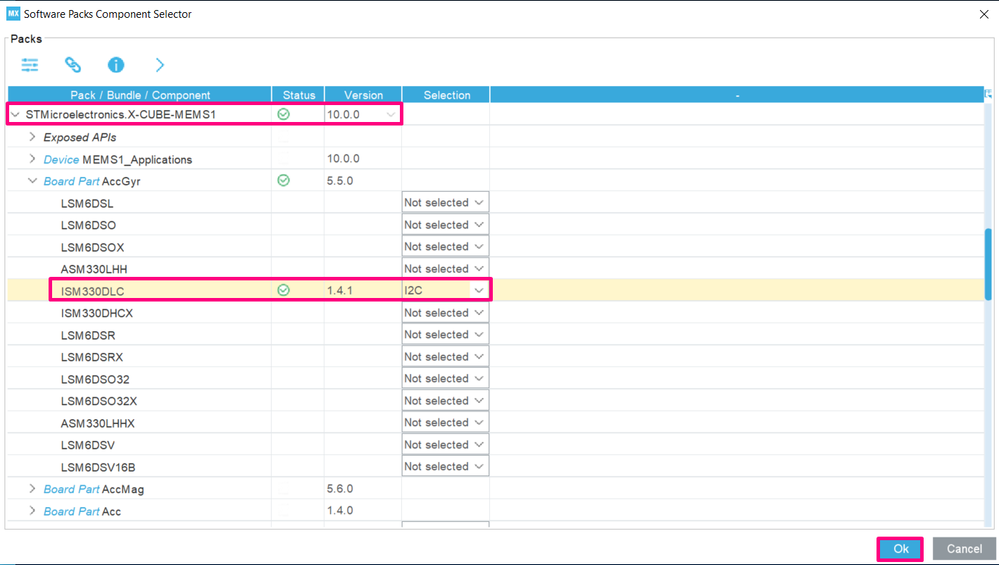Click version 5.5.0 of Board Part AccGyr
The width and height of the screenshot is (999, 565).
[x=340, y=180]
